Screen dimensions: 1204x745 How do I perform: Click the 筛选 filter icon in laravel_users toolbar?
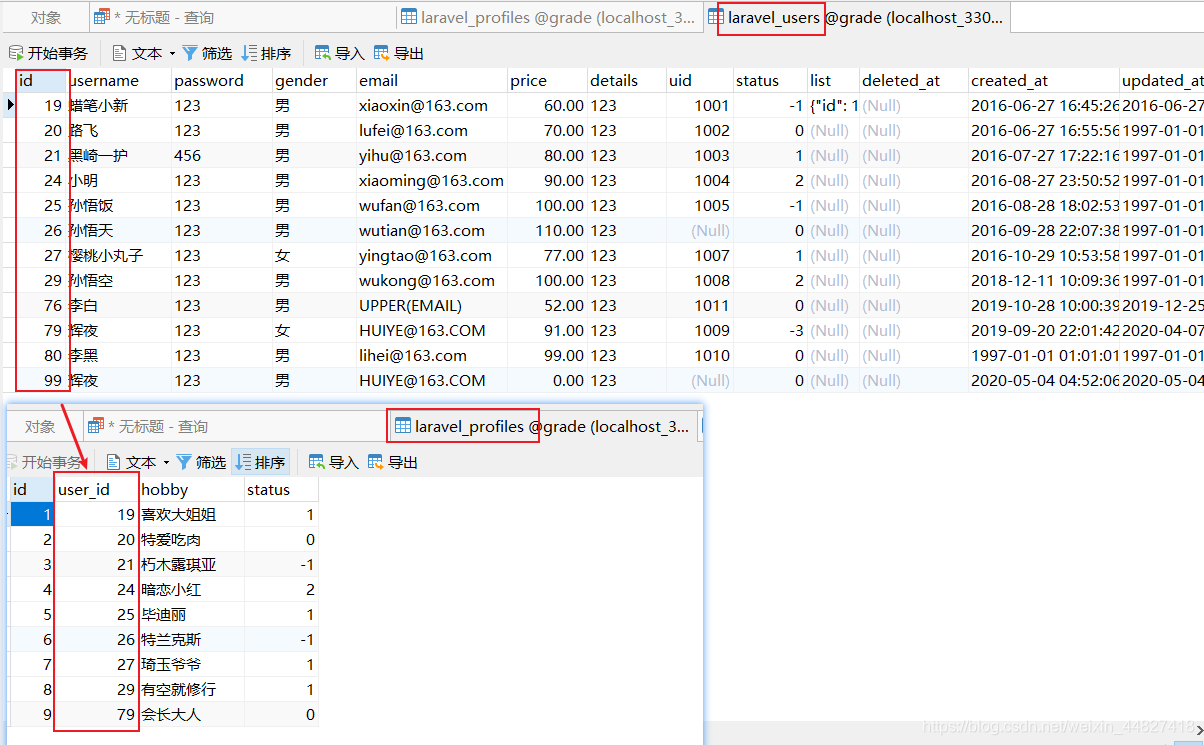point(190,53)
